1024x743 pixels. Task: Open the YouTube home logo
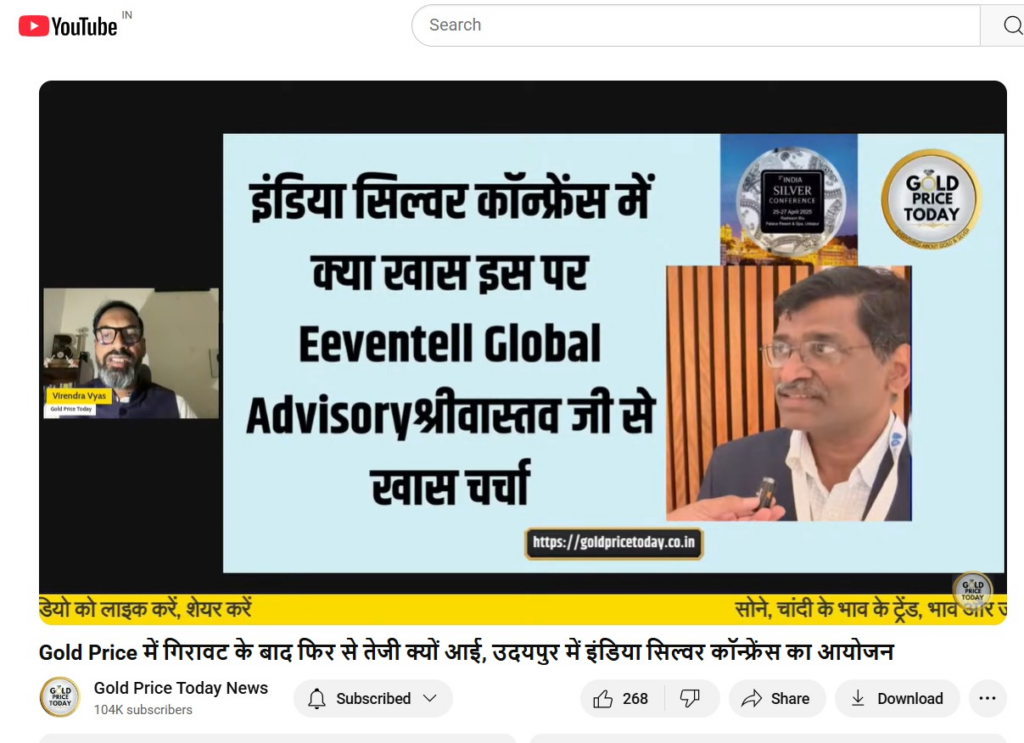(68, 26)
